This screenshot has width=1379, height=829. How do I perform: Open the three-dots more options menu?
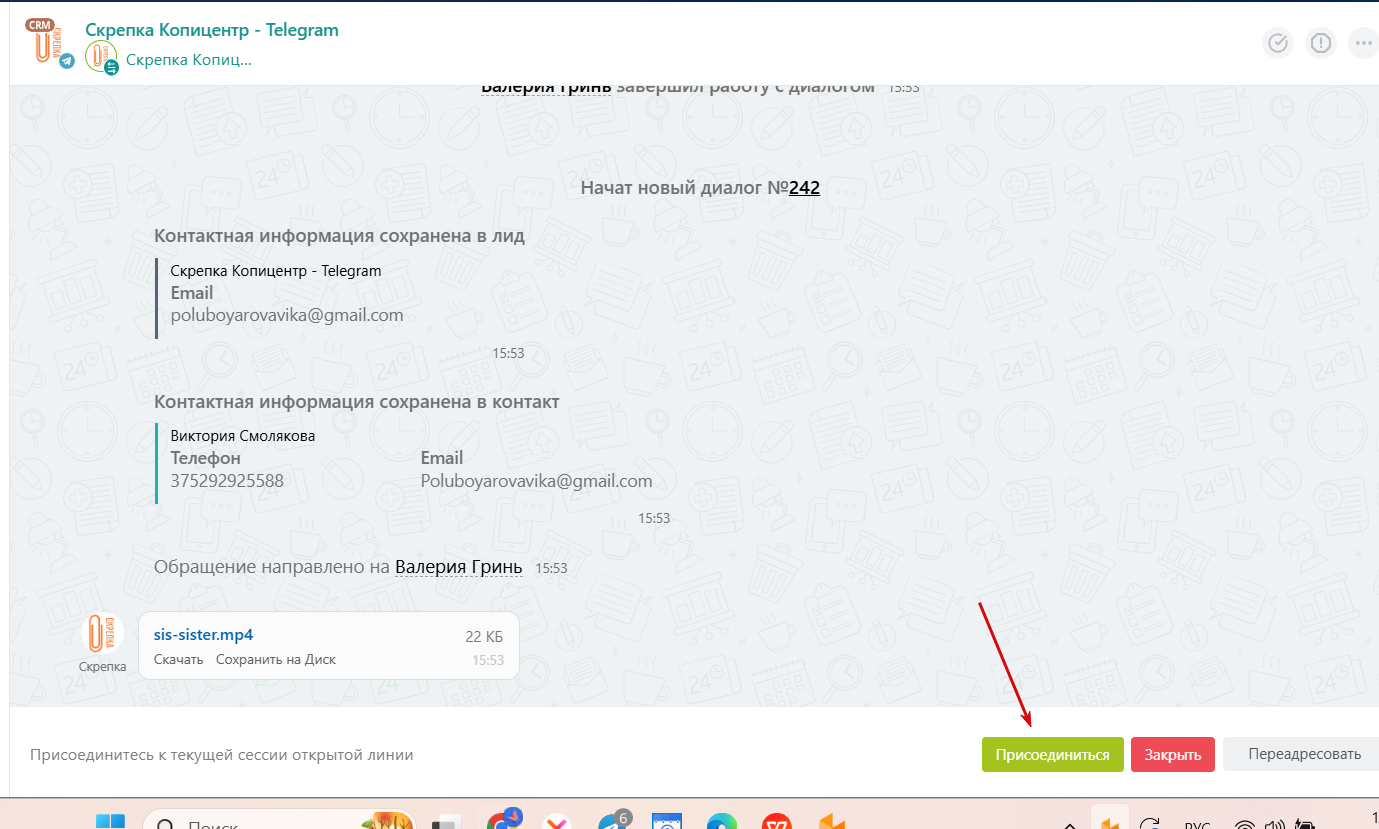[x=1363, y=43]
